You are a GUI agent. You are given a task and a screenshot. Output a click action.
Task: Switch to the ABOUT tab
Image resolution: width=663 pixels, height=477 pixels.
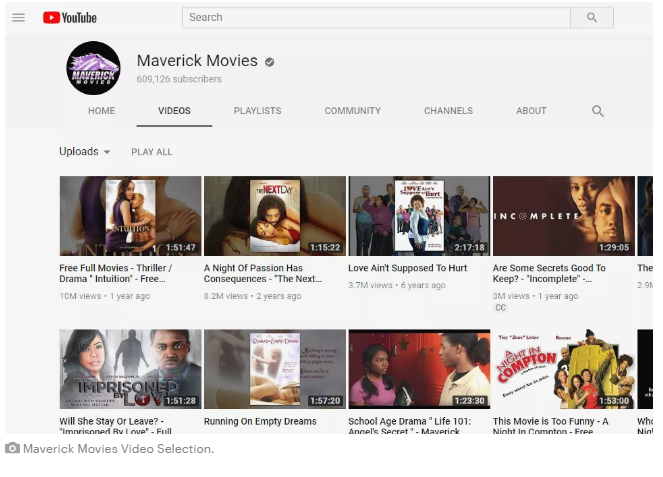(531, 111)
